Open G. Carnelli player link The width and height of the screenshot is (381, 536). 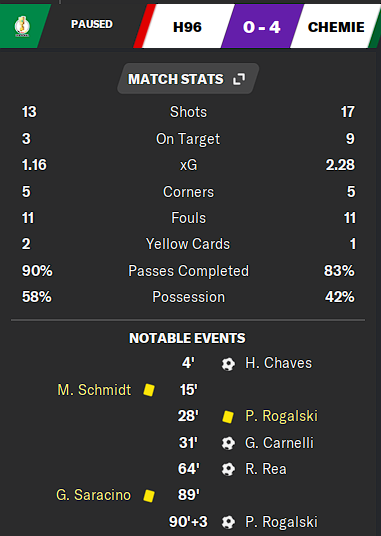279,443
